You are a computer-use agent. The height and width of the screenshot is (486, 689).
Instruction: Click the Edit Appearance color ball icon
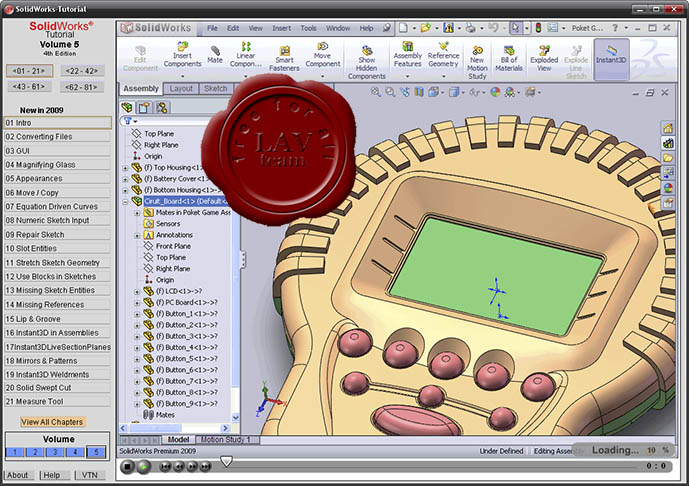pyautogui.click(x=495, y=92)
